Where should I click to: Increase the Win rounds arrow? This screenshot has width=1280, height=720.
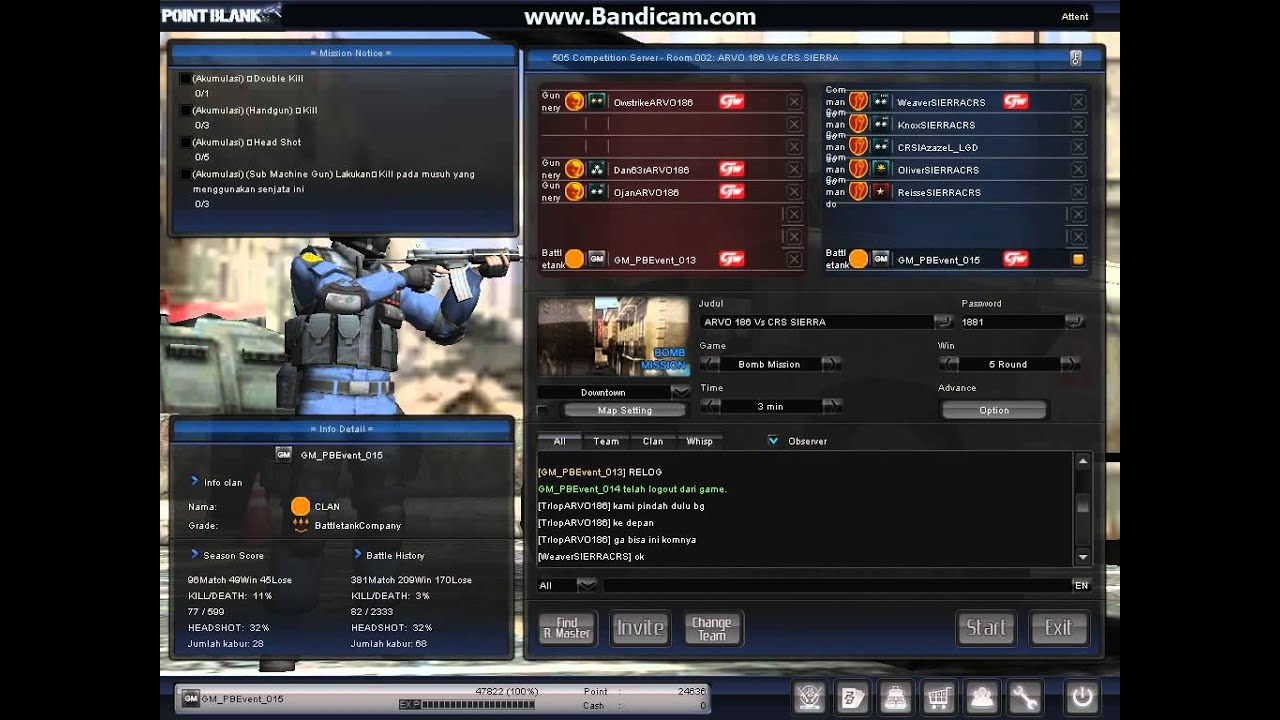pos(1070,364)
